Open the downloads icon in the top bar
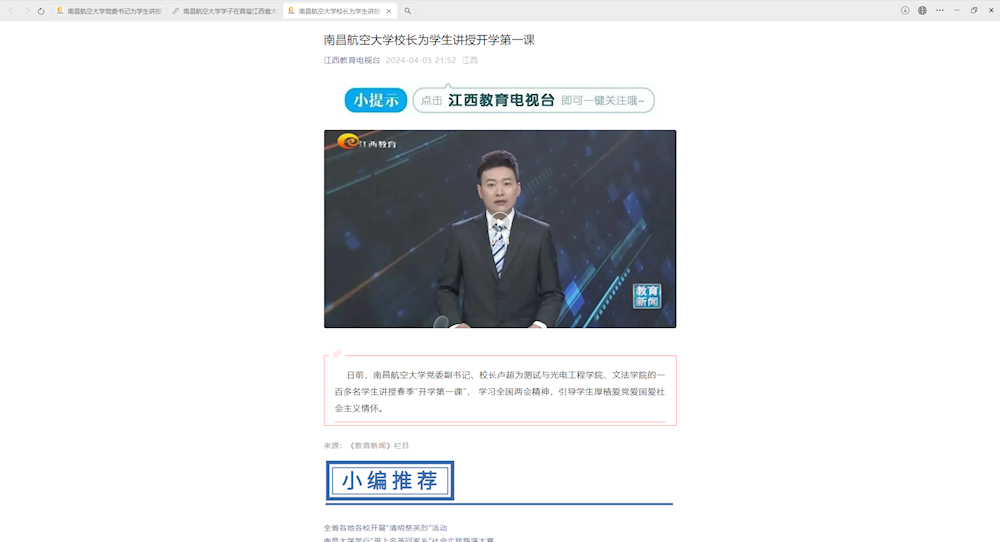The height and width of the screenshot is (542, 1000). pyautogui.click(x=905, y=10)
